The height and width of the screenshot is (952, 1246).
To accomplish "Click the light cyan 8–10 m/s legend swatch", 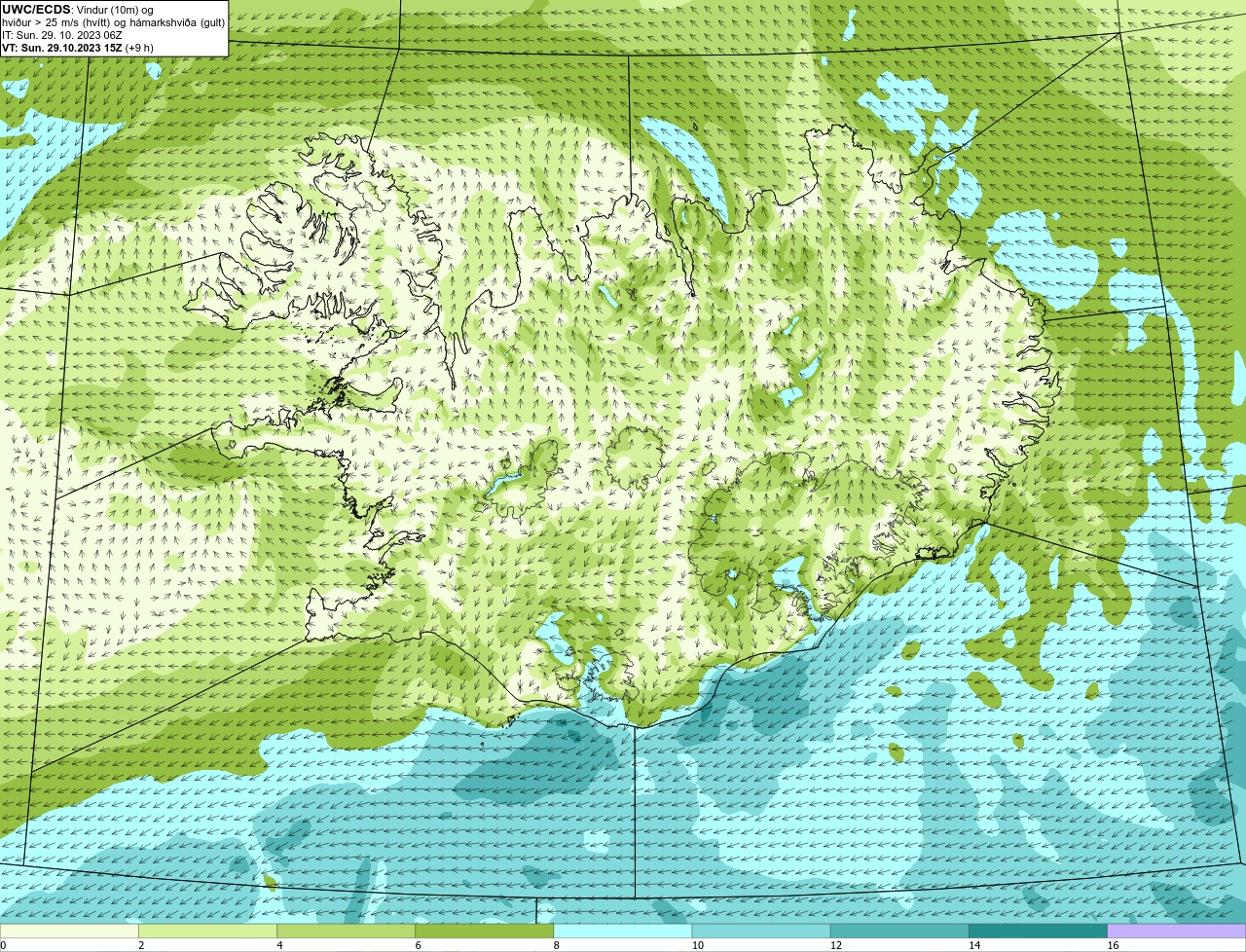I will (623, 932).
